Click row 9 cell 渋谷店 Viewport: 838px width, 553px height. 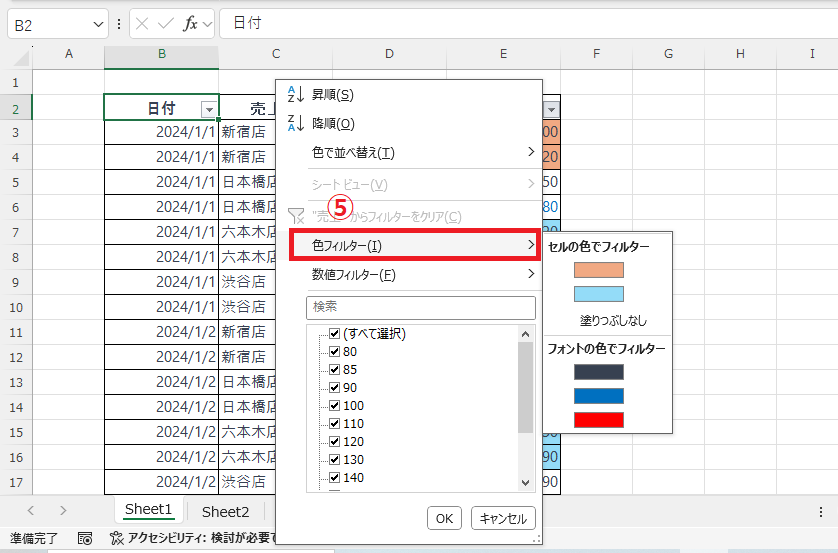pyautogui.click(x=247, y=282)
